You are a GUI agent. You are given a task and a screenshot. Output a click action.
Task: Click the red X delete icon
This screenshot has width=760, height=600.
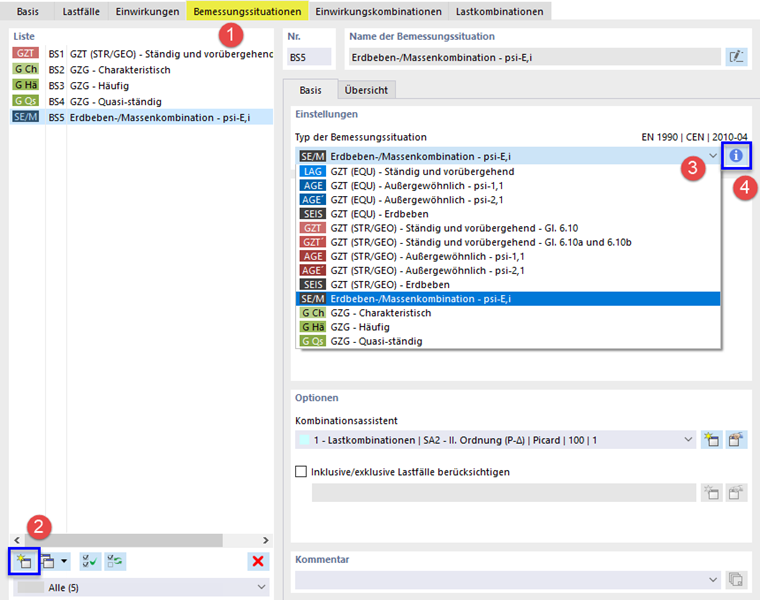[258, 561]
